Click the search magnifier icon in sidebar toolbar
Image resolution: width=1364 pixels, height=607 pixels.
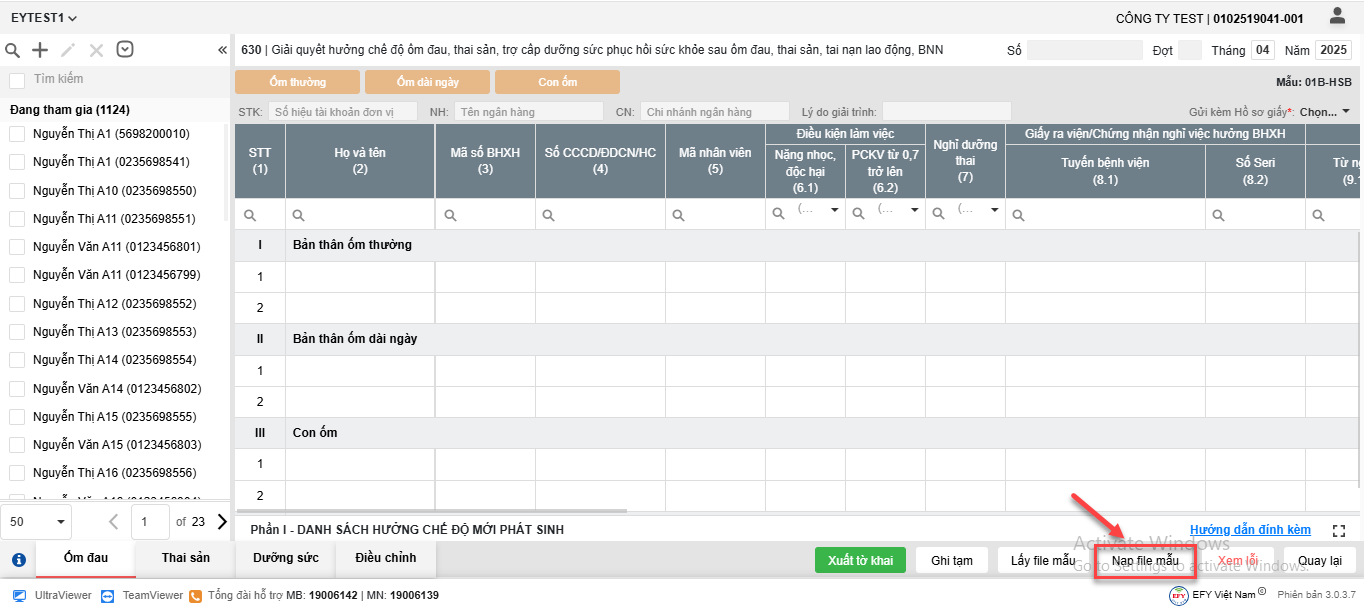tap(13, 50)
